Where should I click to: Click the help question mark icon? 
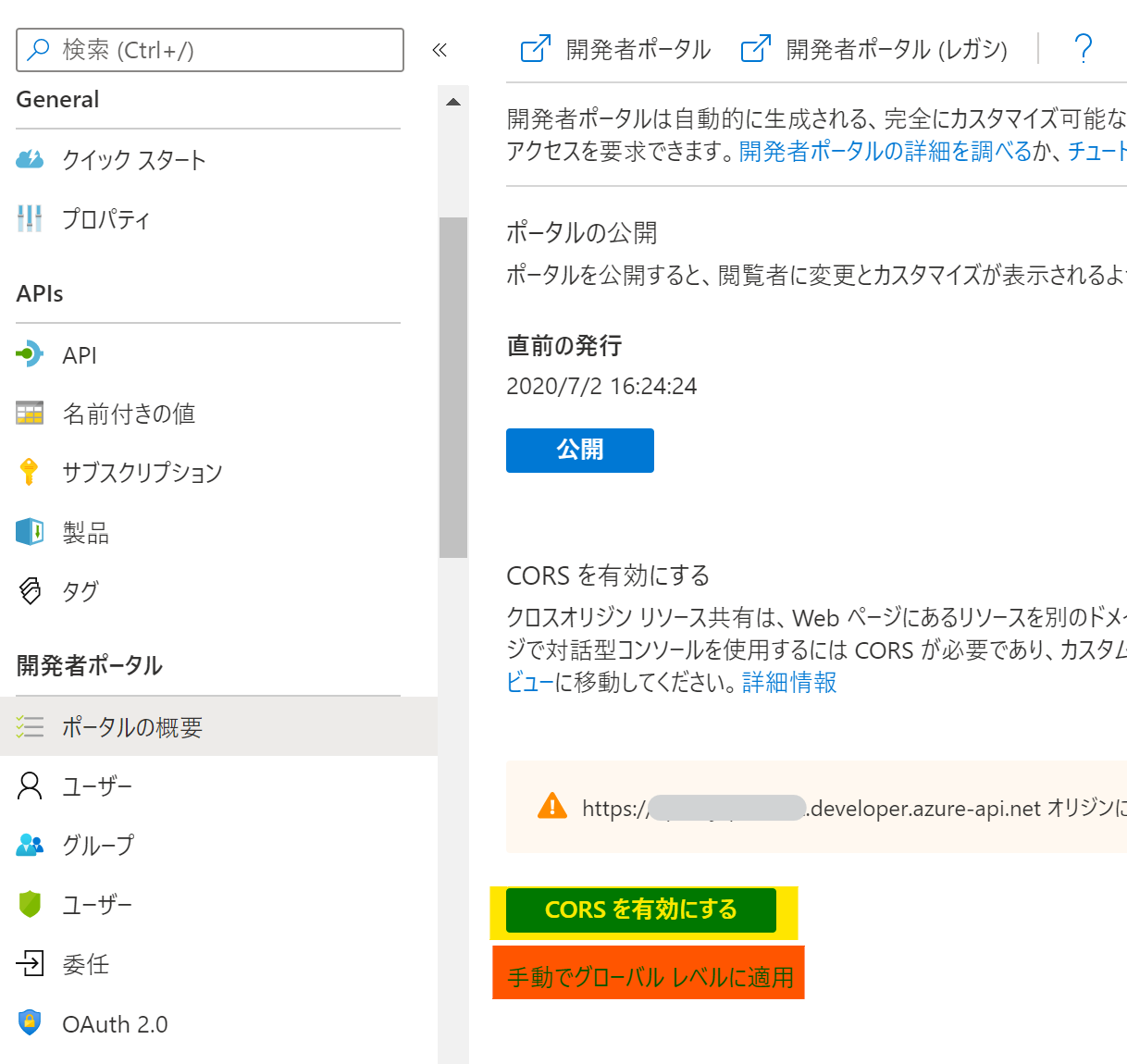(x=1084, y=48)
